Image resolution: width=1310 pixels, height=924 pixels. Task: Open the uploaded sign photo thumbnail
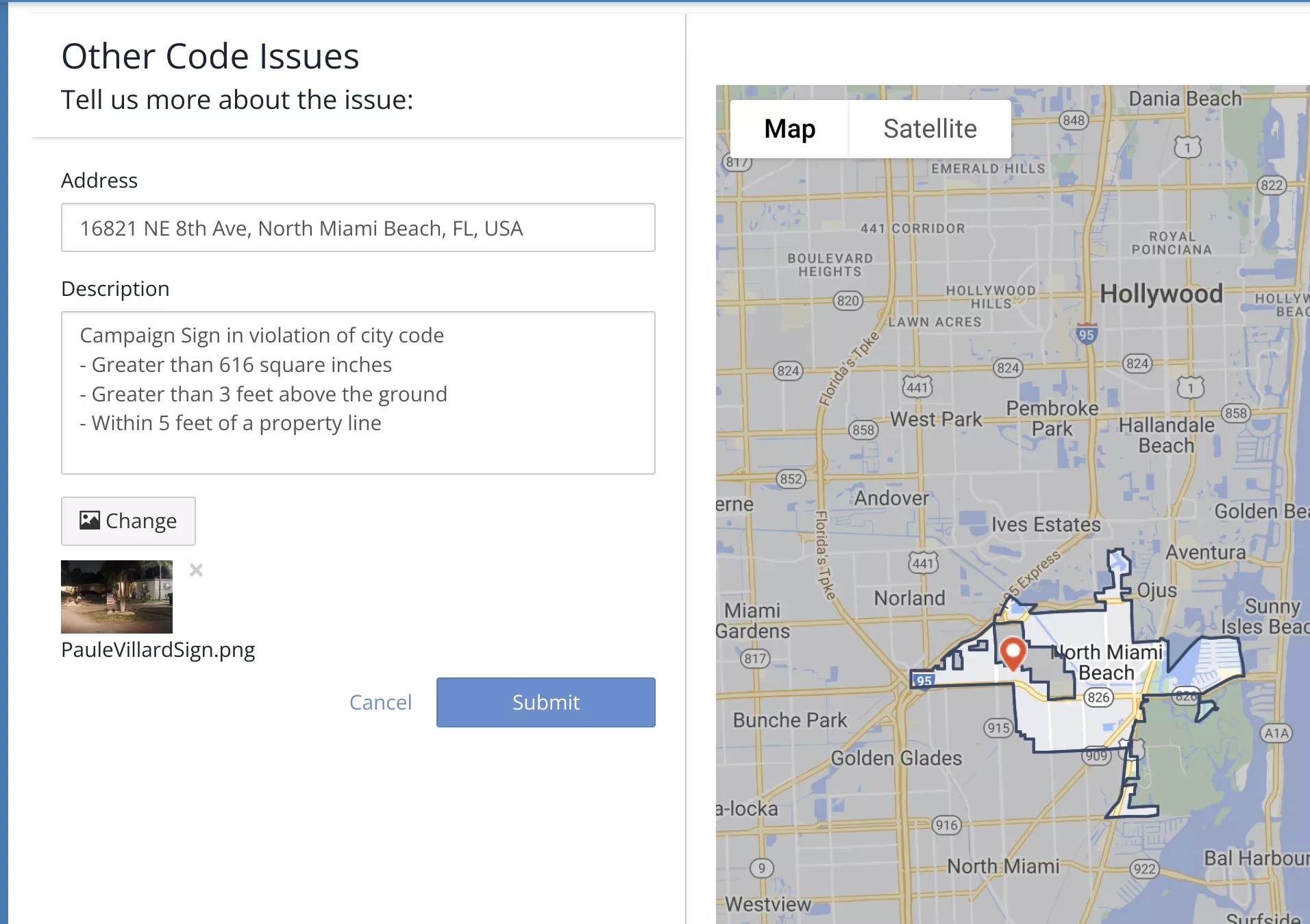[116, 597]
